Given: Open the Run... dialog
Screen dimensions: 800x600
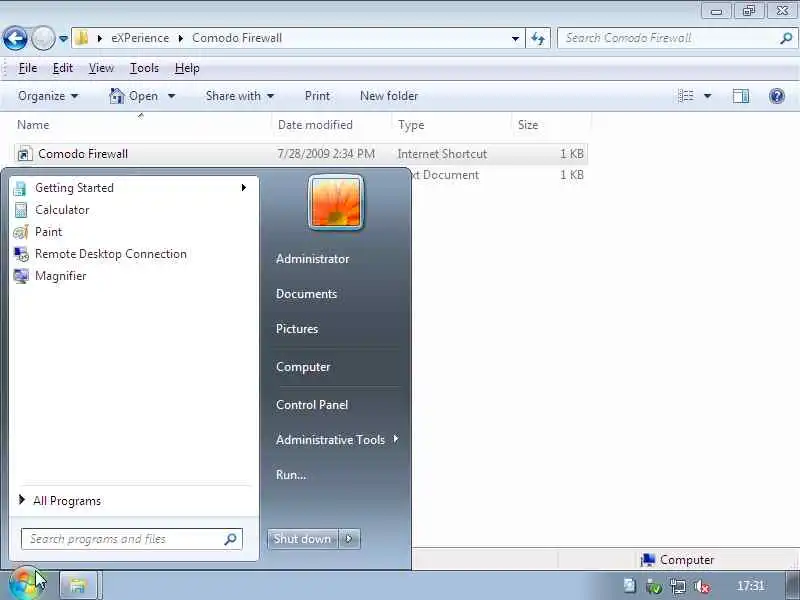Looking at the screenshot, I should 291,474.
